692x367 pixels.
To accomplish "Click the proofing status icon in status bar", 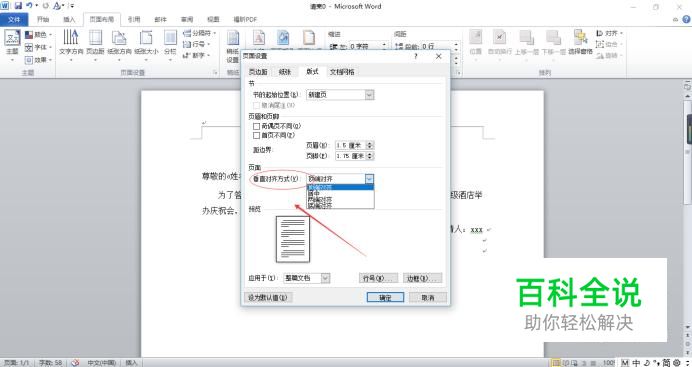I will pyautogui.click(x=75, y=363).
